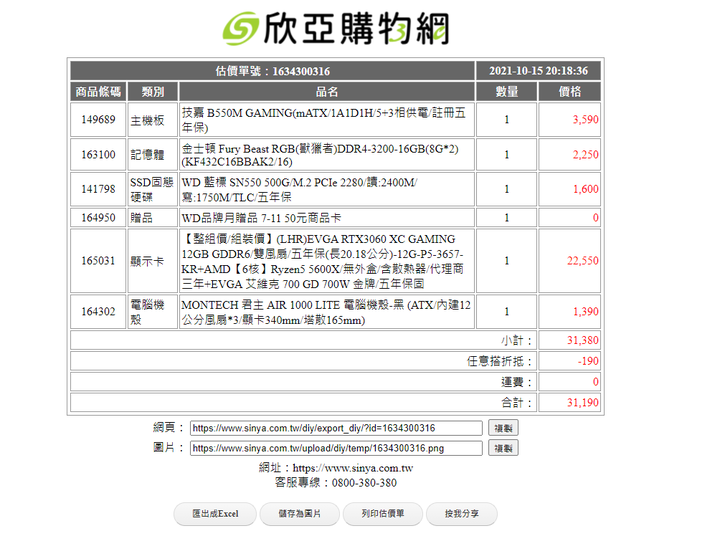The image size is (720, 536).
Task: Click the price 22,550
Action: click(x=583, y=261)
